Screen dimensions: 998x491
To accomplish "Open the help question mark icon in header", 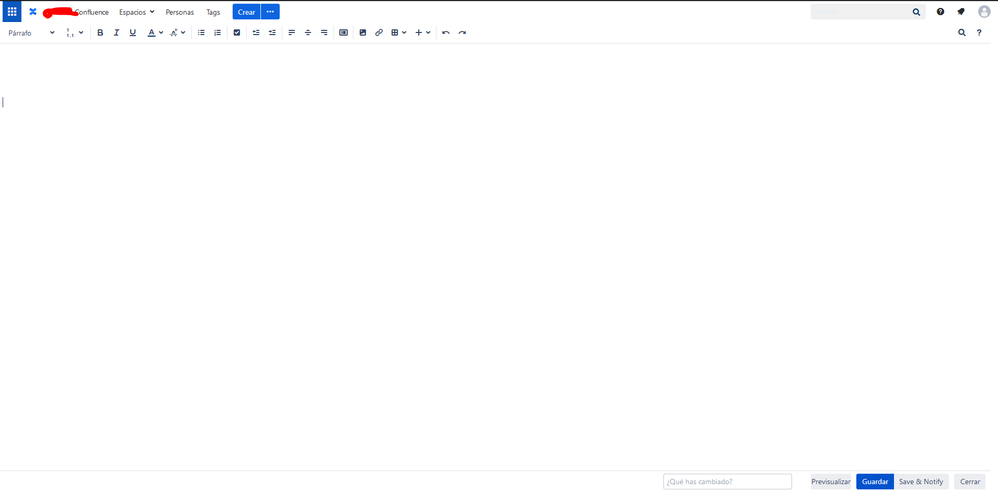I will coord(940,11).
